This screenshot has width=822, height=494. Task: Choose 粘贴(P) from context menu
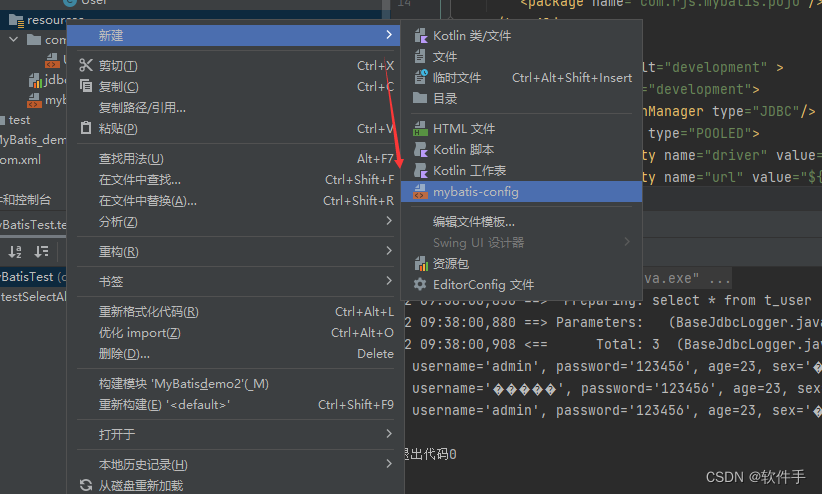tap(236, 128)
